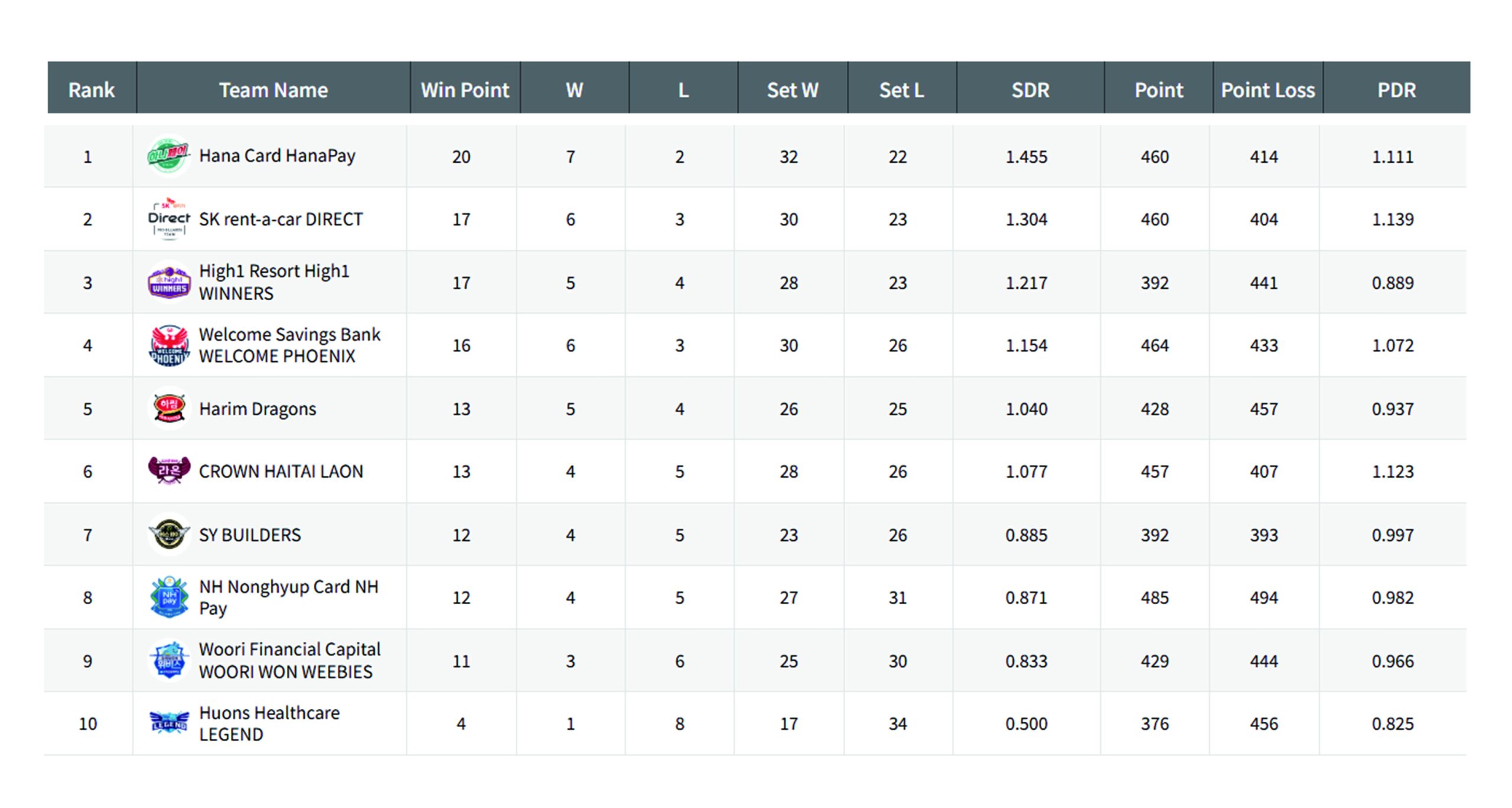Screen dimensions: 1512x808
Task: Click the Harim Dragons team logo
Action: [x=169, y=408]
